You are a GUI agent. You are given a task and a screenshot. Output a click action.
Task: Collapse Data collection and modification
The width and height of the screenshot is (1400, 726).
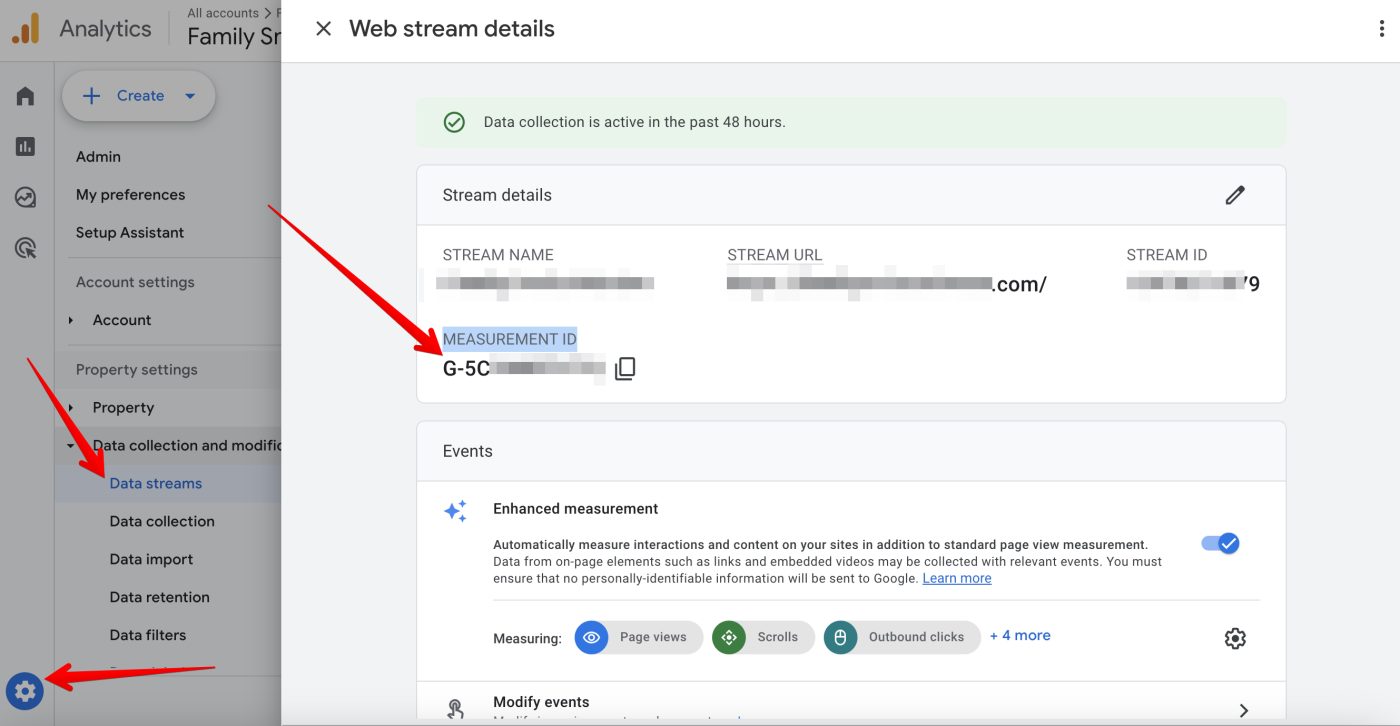pos(70,445)
